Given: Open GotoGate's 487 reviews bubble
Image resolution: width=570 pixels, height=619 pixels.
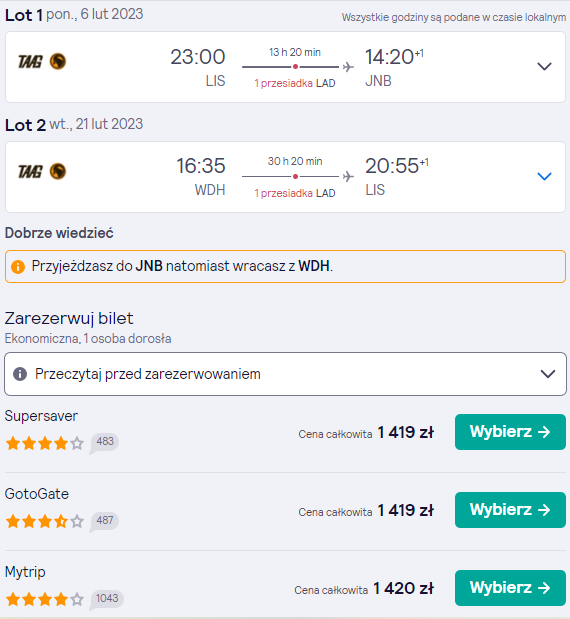Looking at the screenshot, I should [x=104, y=521].
